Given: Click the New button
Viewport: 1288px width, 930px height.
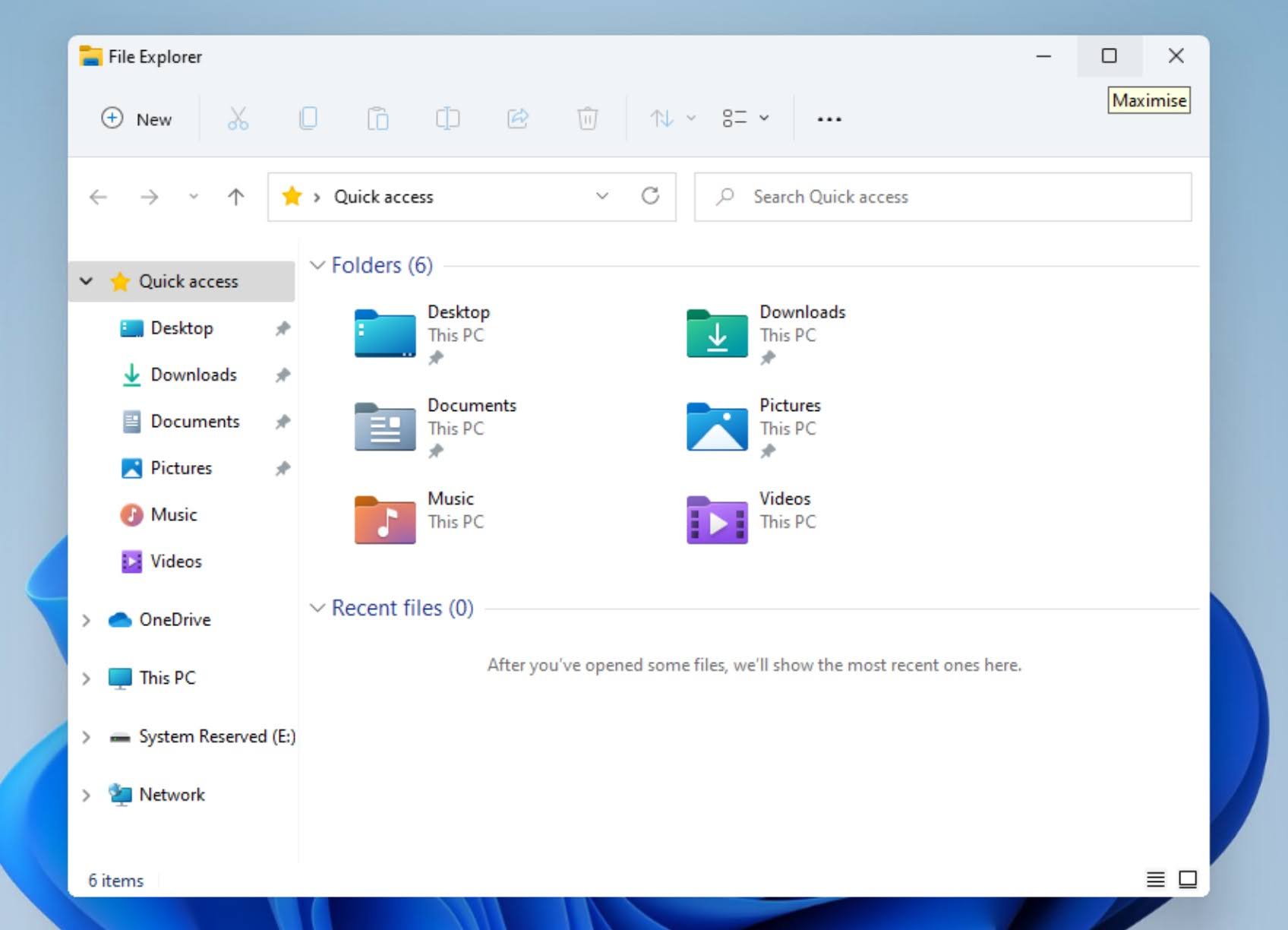Looking at the screenshot, I should tap(137, 119).
